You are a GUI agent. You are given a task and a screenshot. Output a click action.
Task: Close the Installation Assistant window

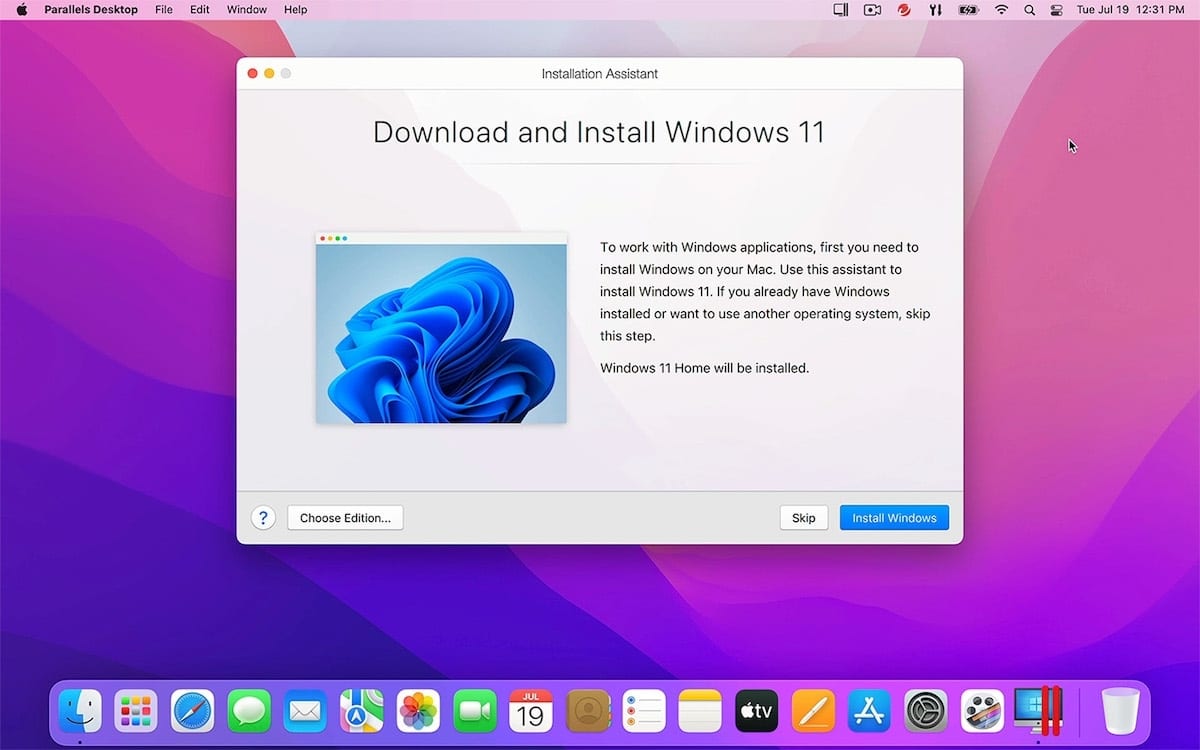pyautogui.click(x=253, y=74)
